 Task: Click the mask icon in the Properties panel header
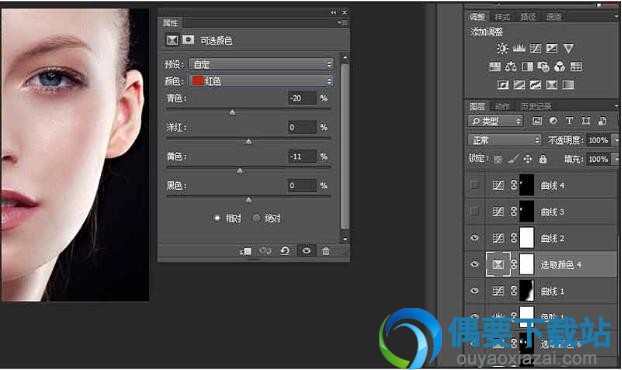188,40
